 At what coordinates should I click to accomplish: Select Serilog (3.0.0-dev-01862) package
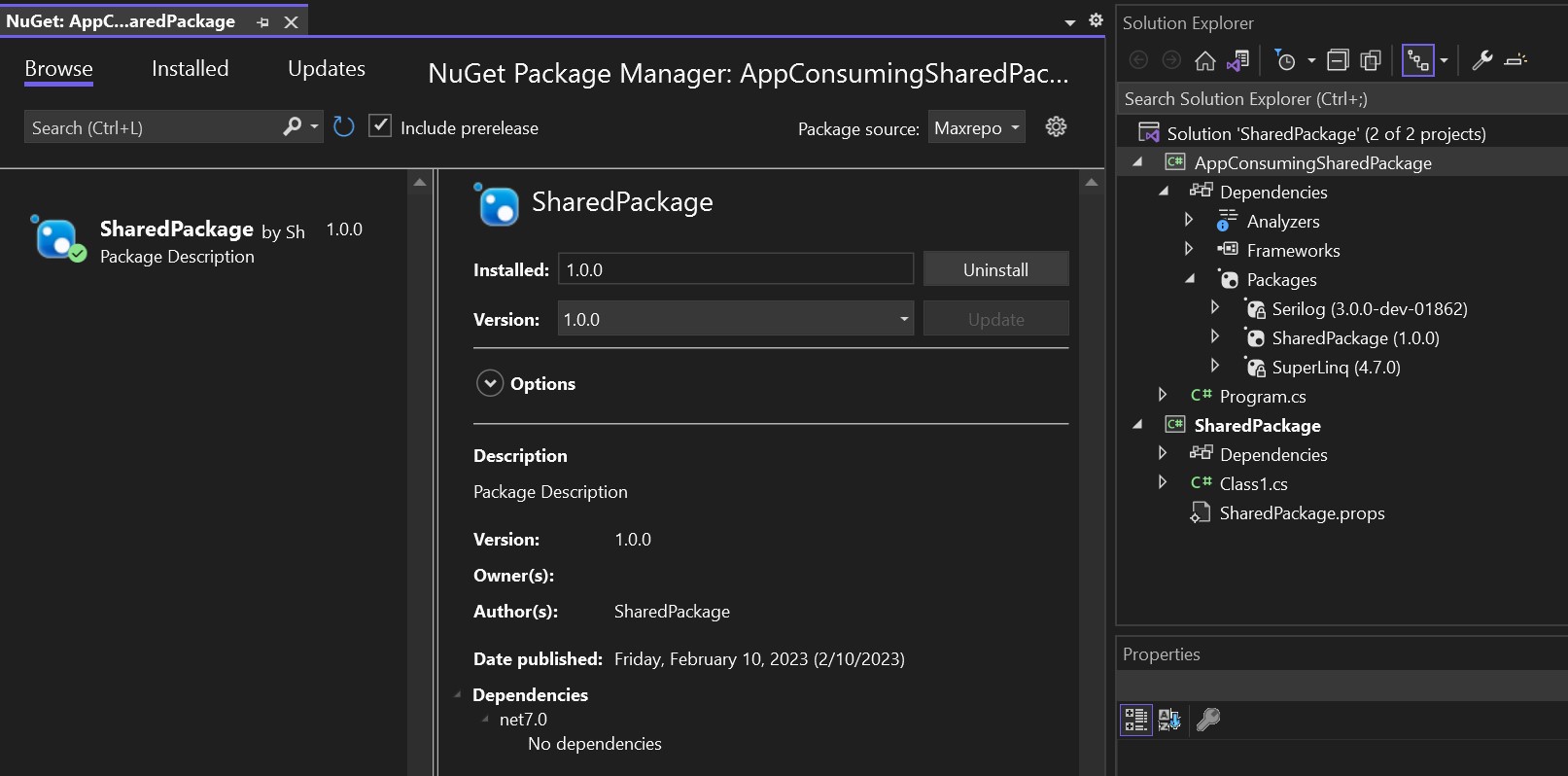coord(1370,308)
